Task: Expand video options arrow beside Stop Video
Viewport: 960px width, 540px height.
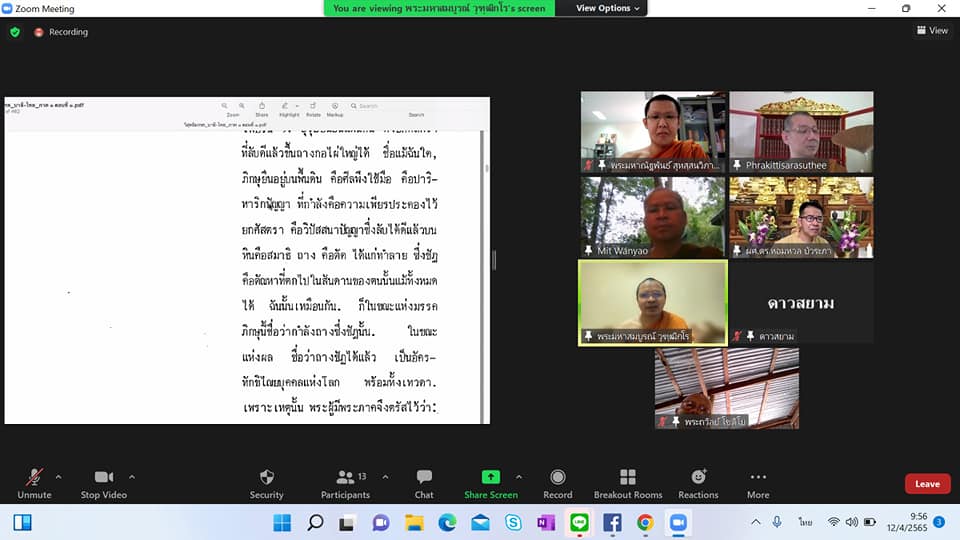Action: tap(132, 477)
